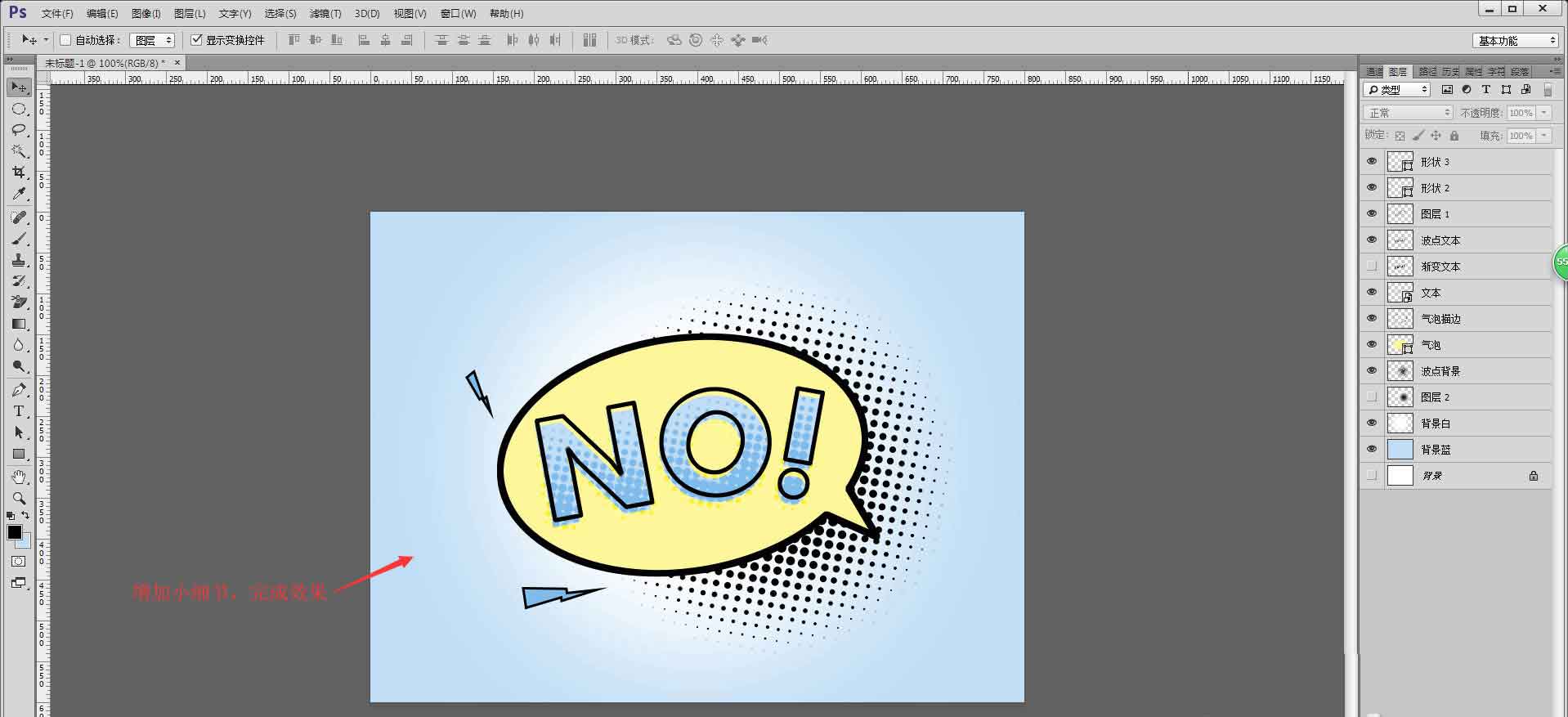Enable the 自动选择 checkbox
The image size is (1568, 717).
[65, 40]
